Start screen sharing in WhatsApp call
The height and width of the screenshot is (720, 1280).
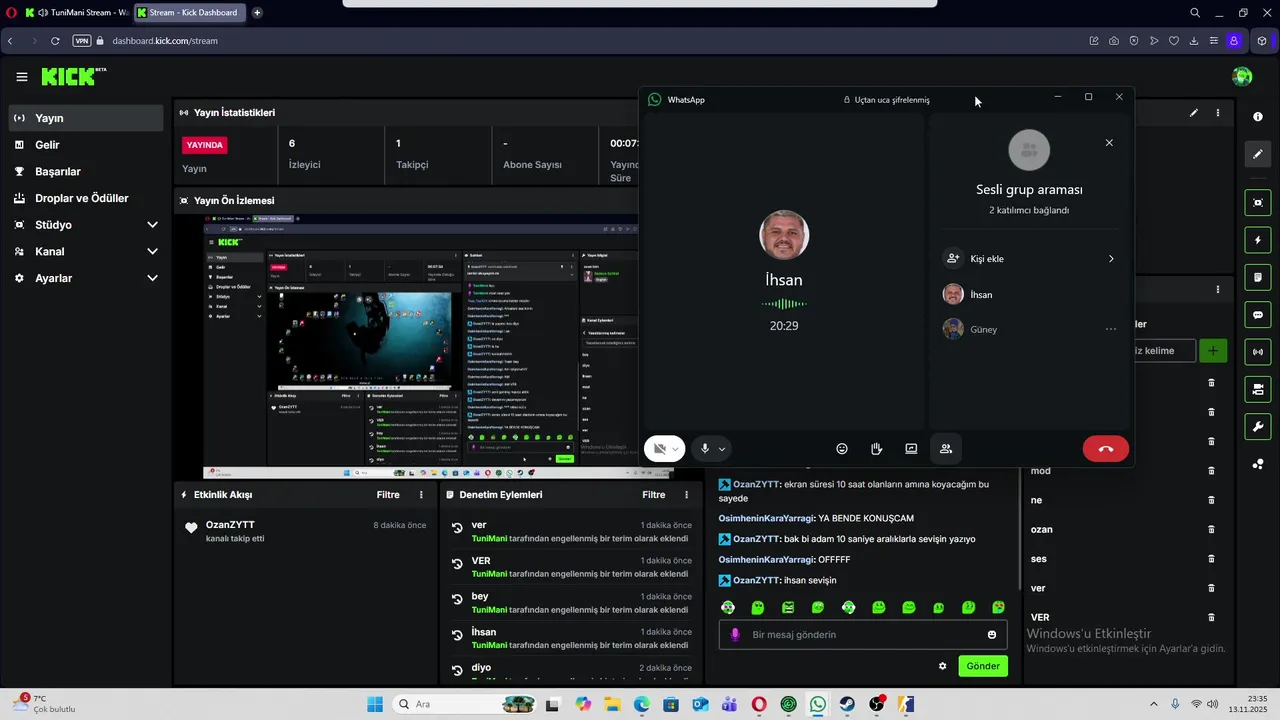pos(911,449)
